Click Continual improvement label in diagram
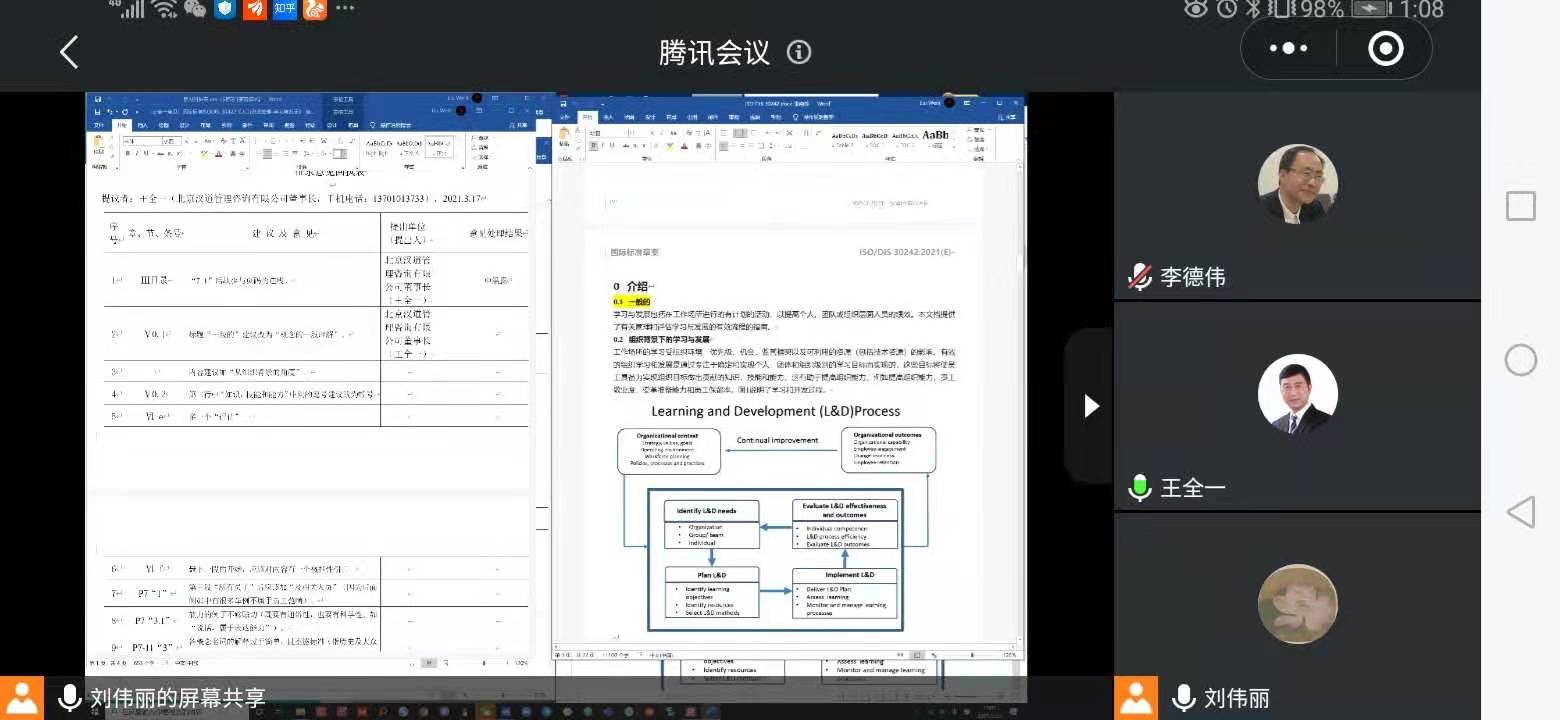 pos(777,440)
